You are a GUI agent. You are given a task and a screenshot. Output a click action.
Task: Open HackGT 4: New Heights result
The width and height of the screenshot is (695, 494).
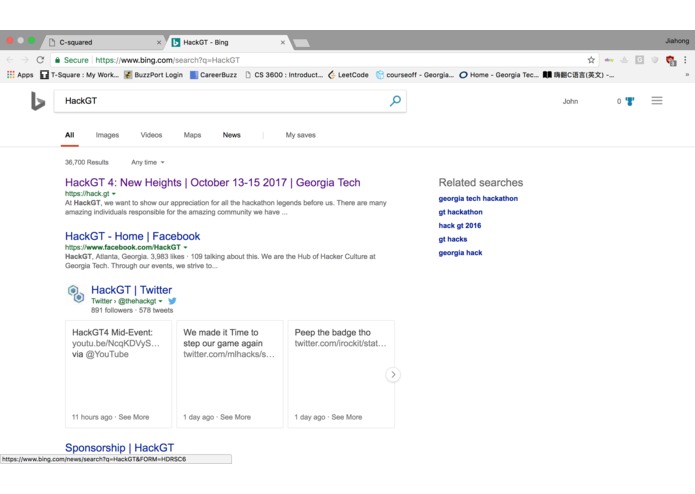pyautogui.click(x=213, y=183)
